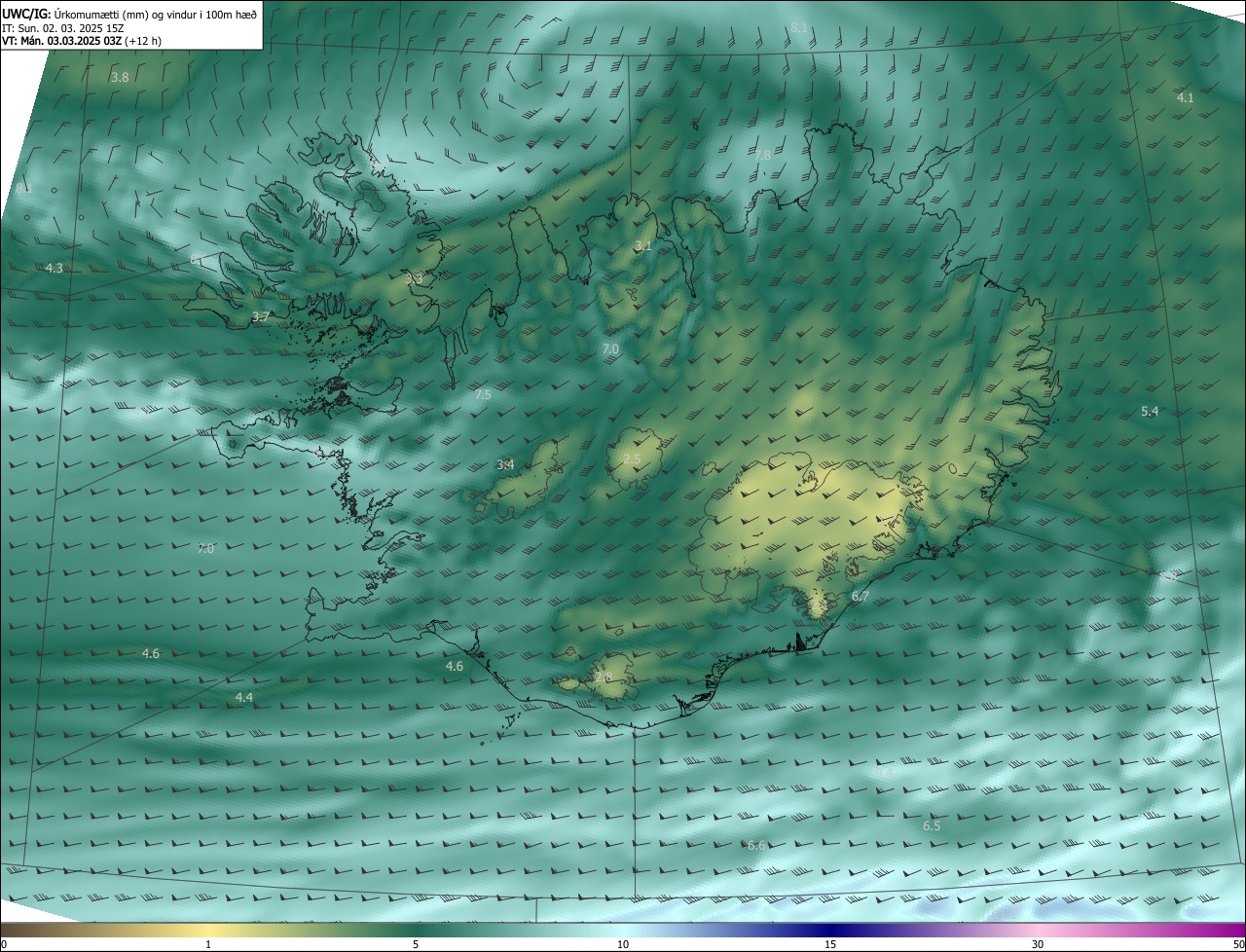Viewport: 1246px width, 952px height.
Task: Select the 6.5 value label
Action: tap(932, 825)
